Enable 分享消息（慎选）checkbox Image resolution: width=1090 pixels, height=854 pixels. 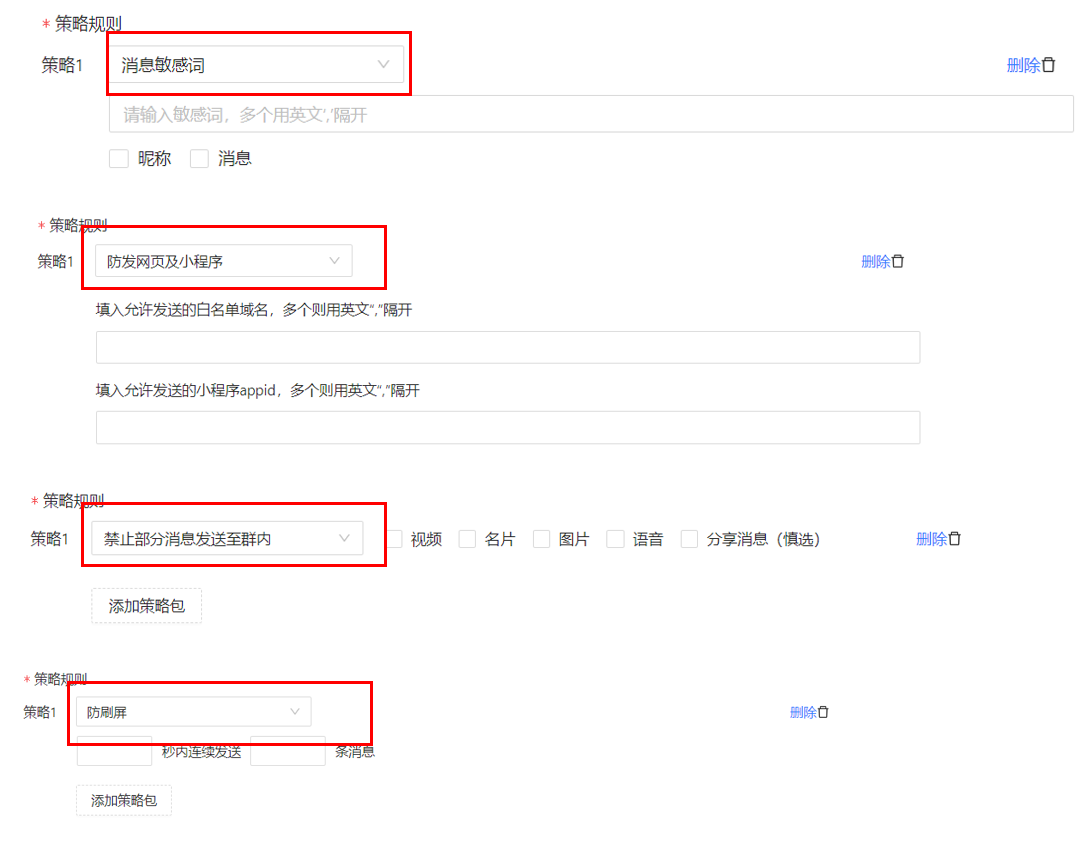coord(689,539)
